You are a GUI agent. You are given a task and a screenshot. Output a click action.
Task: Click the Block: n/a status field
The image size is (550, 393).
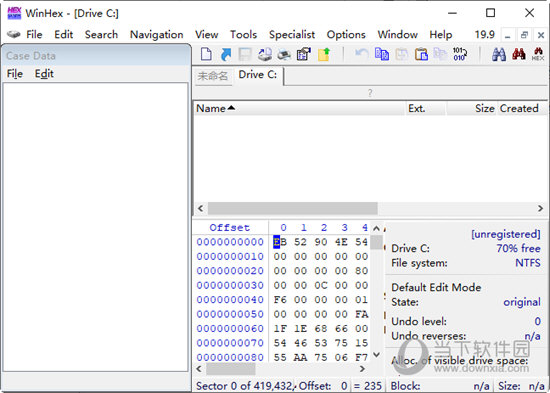pyautogui.click(x=440, y=386)
